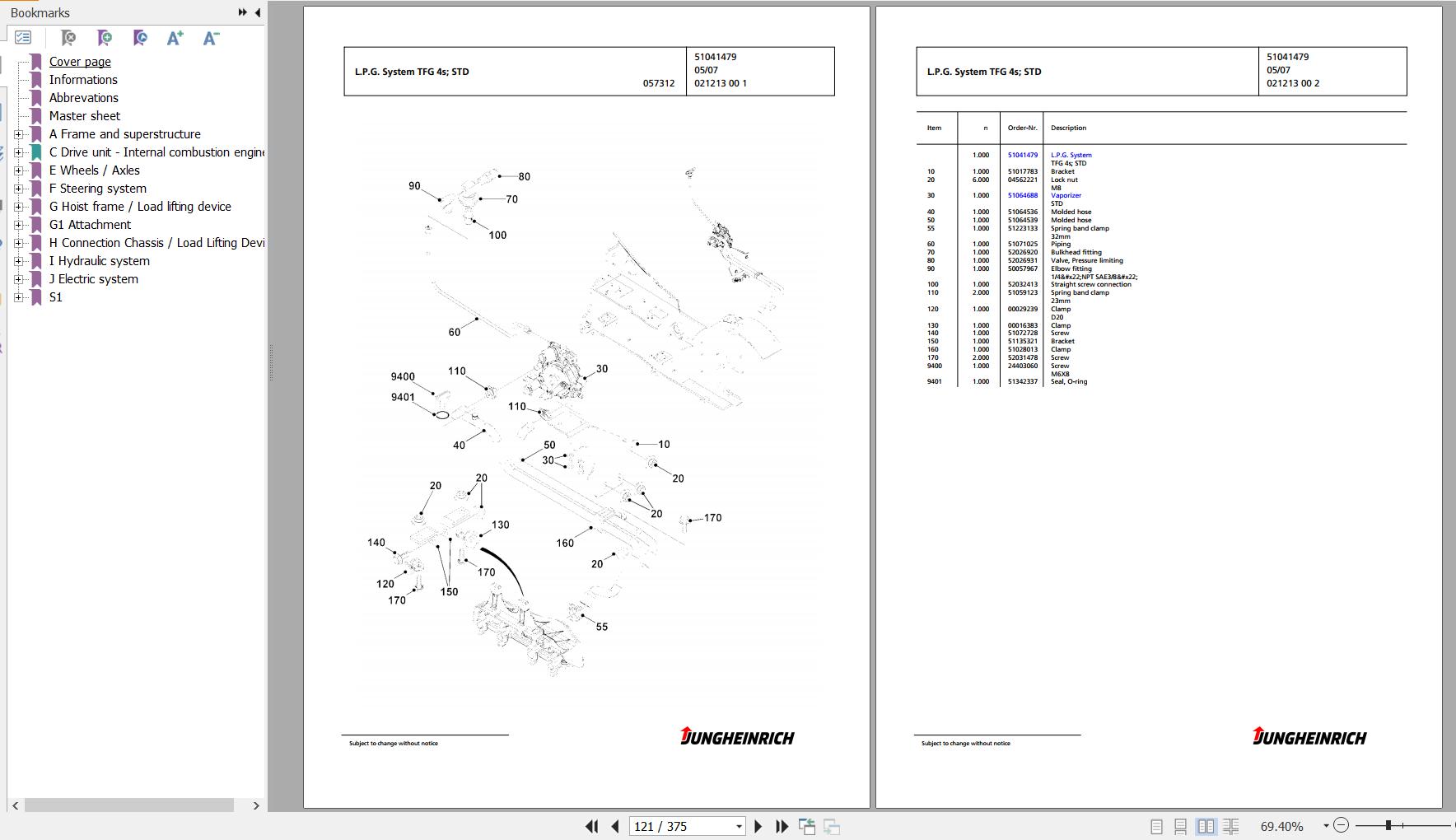Expand the S1 bookmark
The width and height of the screenshot is (1456, 840).
[x=19, y=297]
